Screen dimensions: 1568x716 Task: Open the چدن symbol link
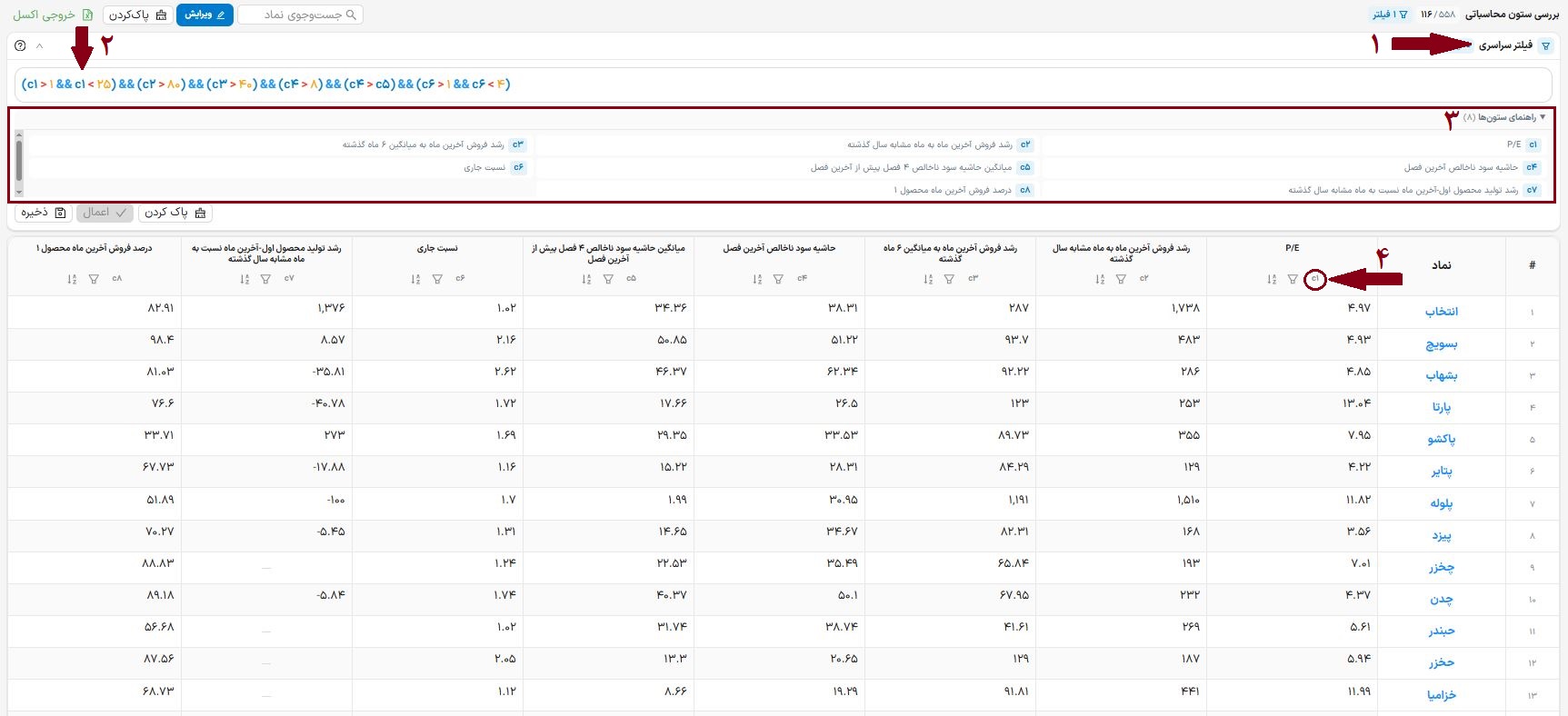pyautogui.click(x=1442, y=599)
